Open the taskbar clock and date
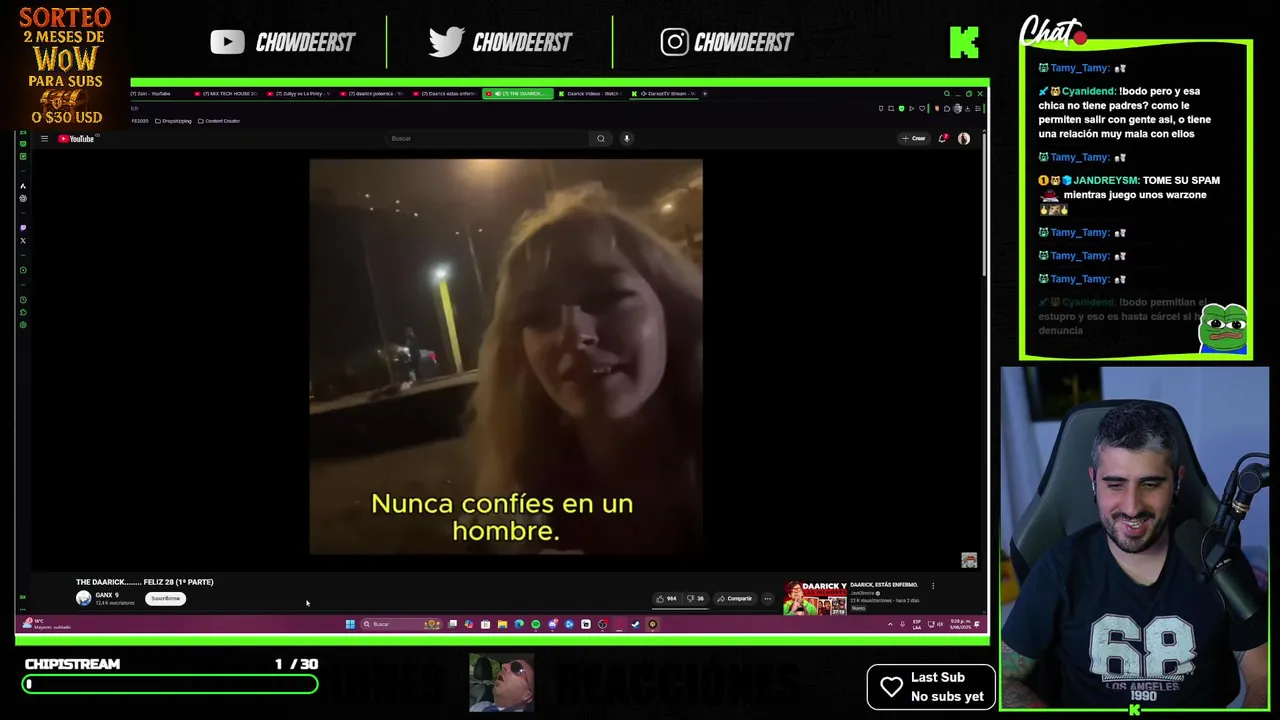Viewport: 1280px width, 720px height. coord(960,625)
